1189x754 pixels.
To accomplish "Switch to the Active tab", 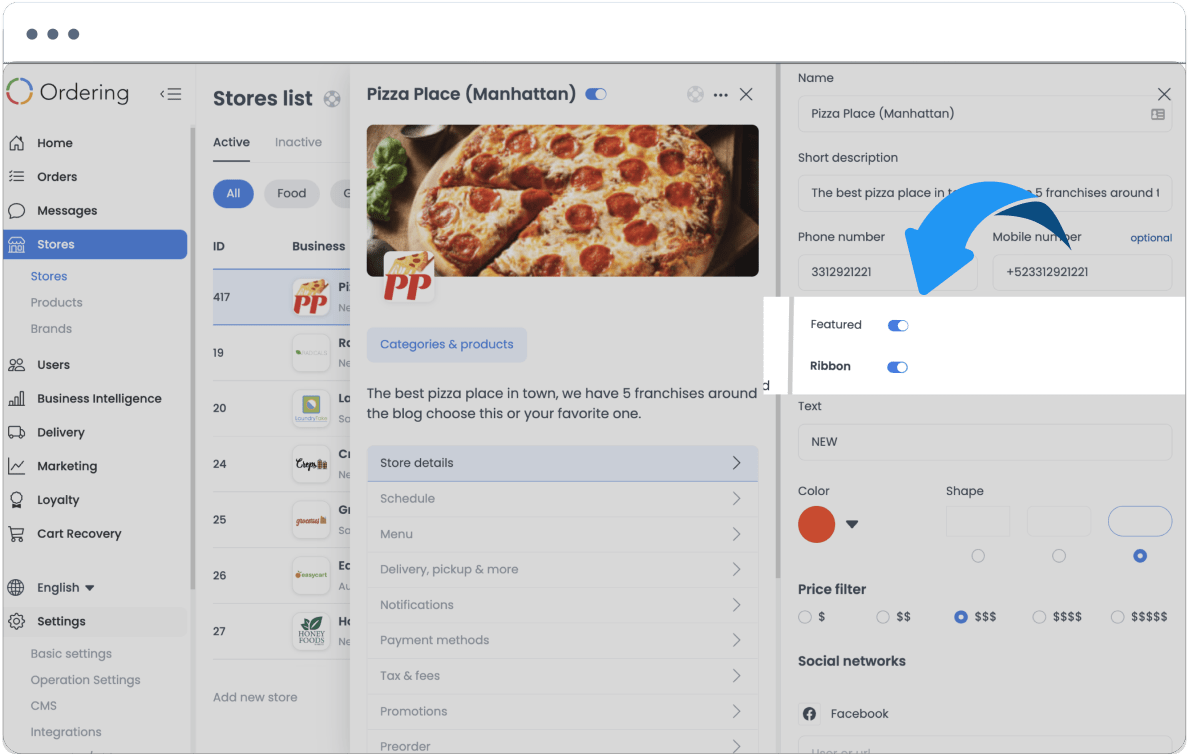I will click(231, 143).
